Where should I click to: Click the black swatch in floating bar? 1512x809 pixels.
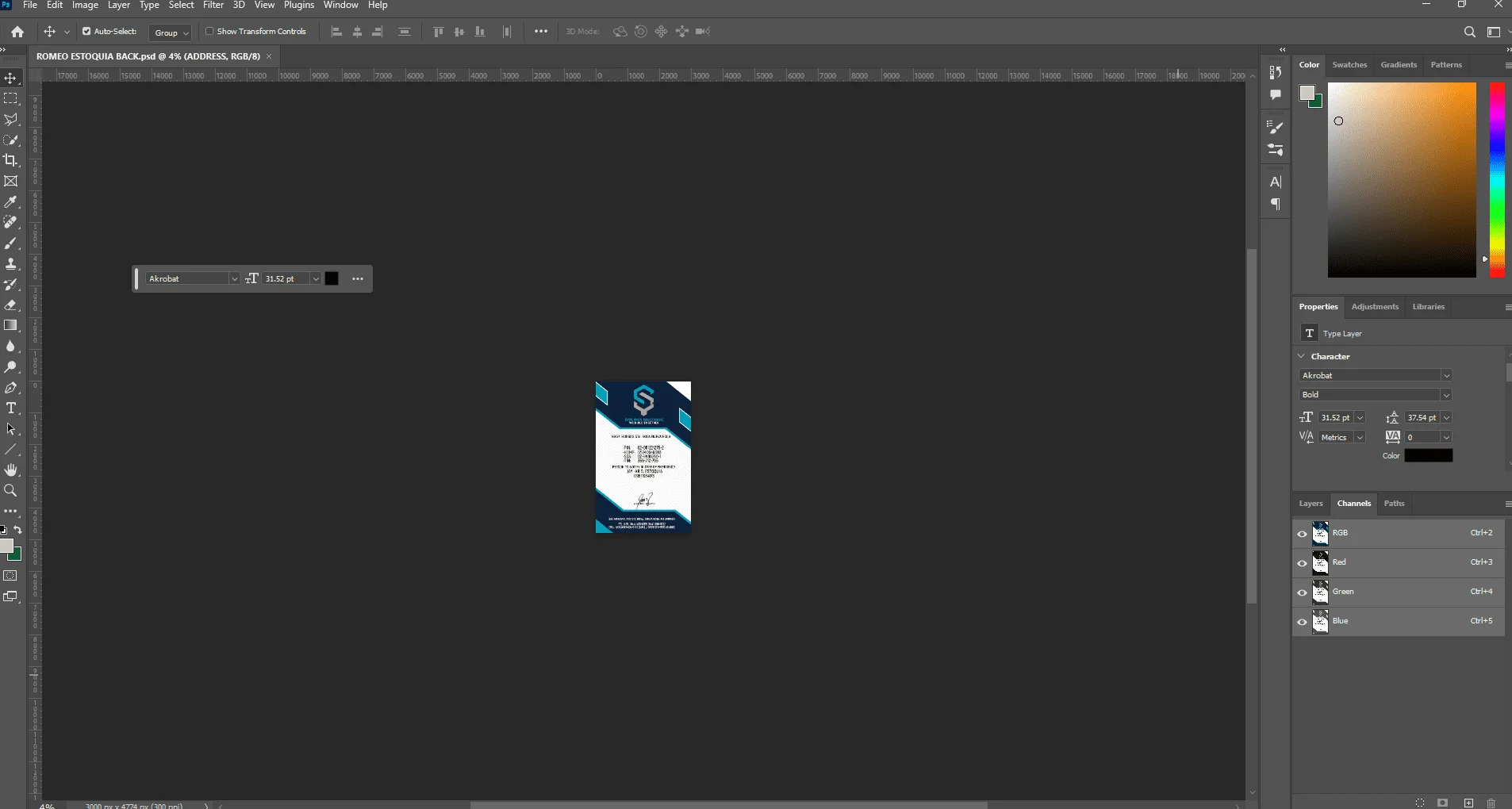tap(332, 279)
